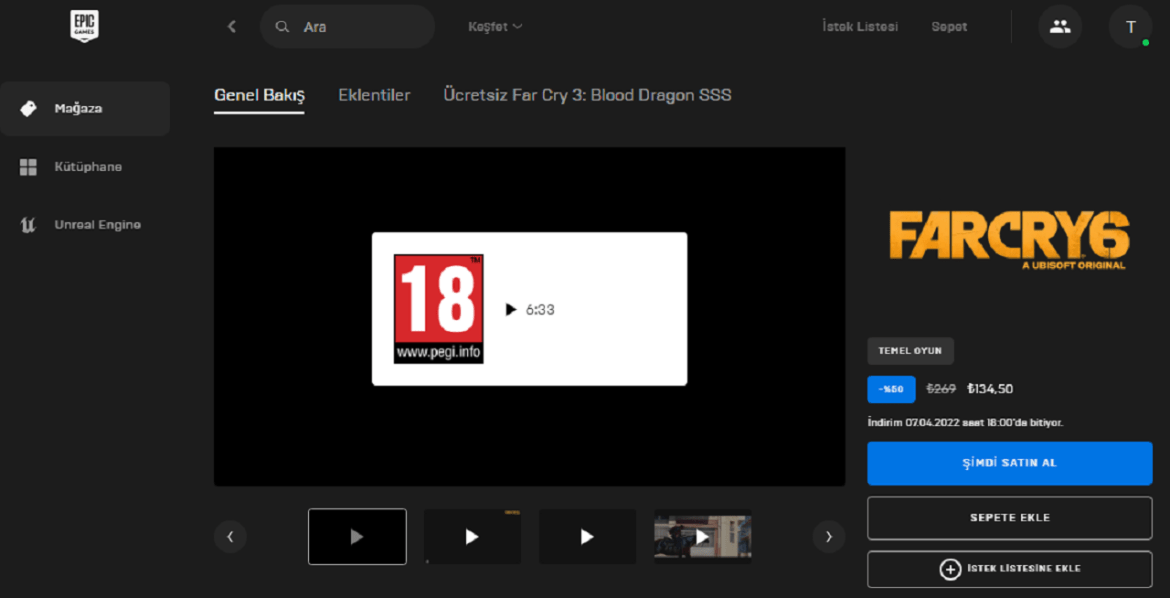Screen dimensions: 1170x598
Task: Click the Kütüphane grid icon
Action: point(28,167)
